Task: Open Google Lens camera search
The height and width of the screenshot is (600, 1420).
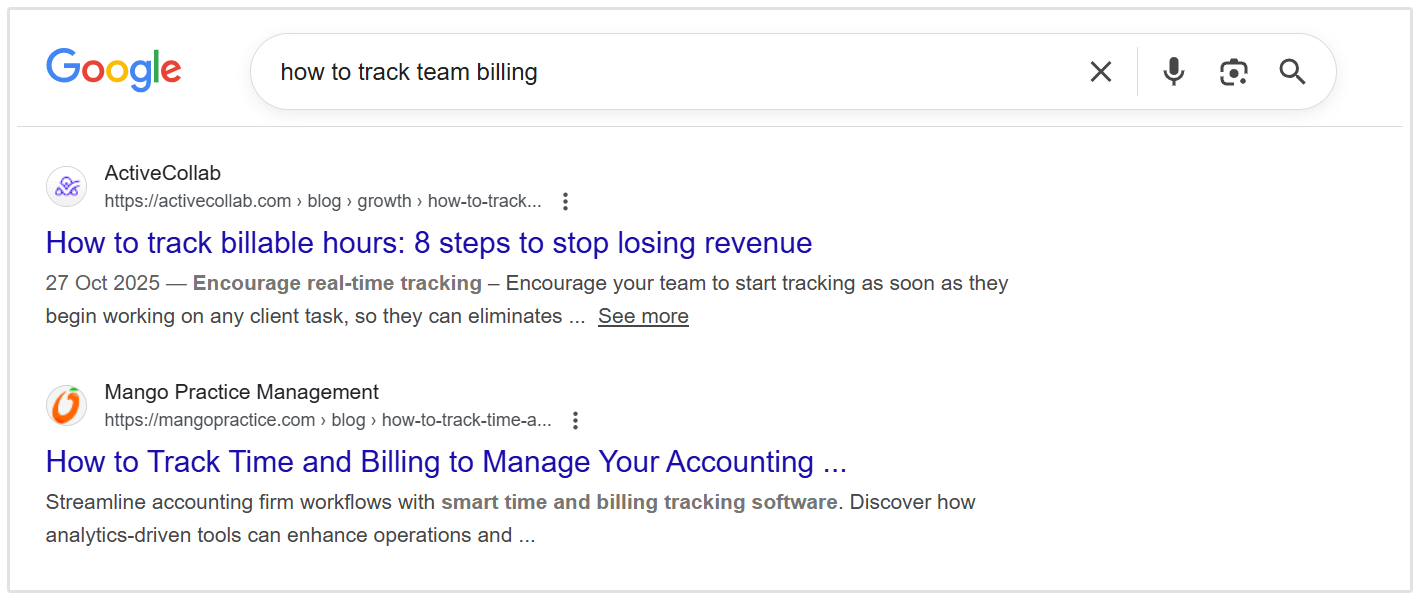Action: [x=1233, y=71]
